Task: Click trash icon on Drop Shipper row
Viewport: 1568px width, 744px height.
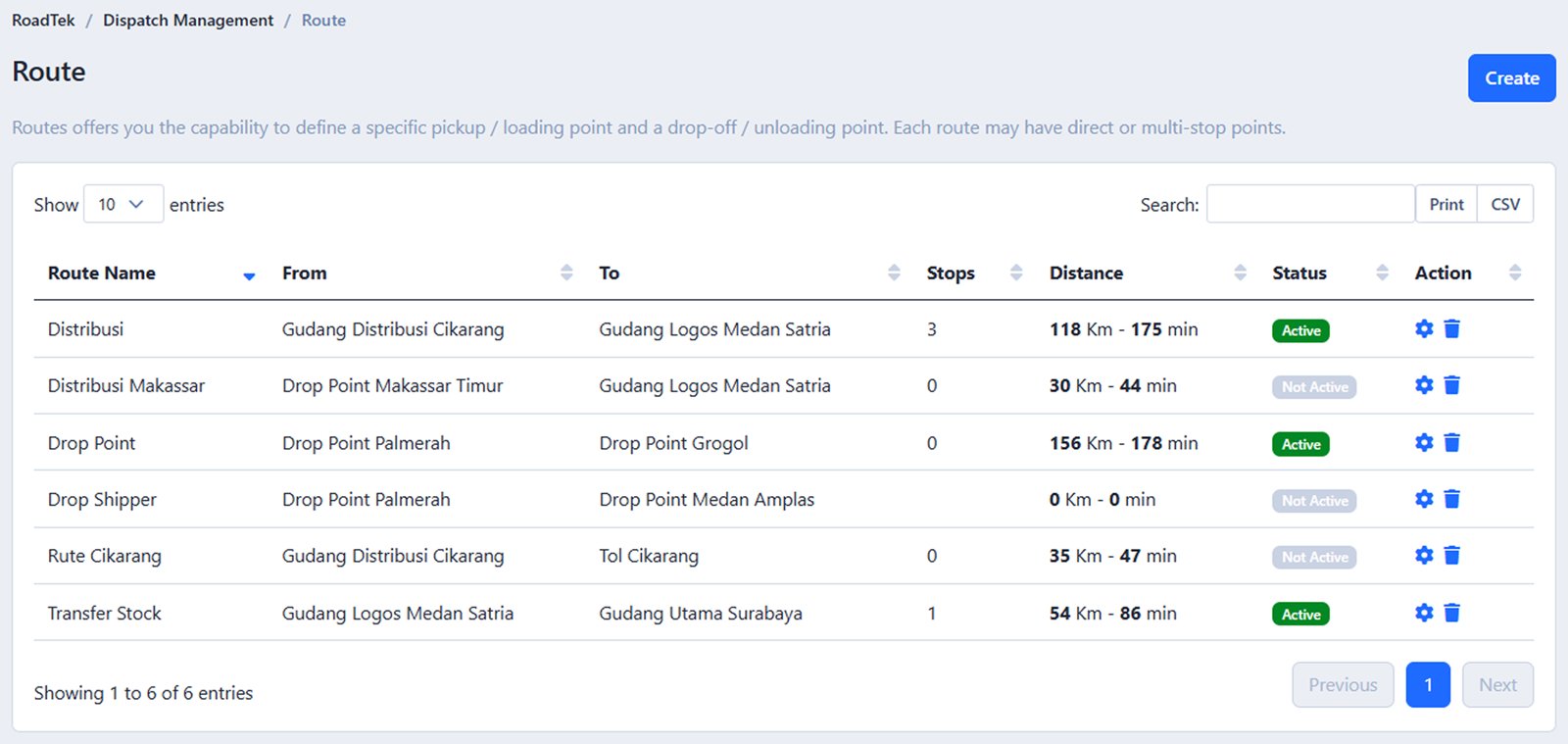Action: tap(1452, 500)
